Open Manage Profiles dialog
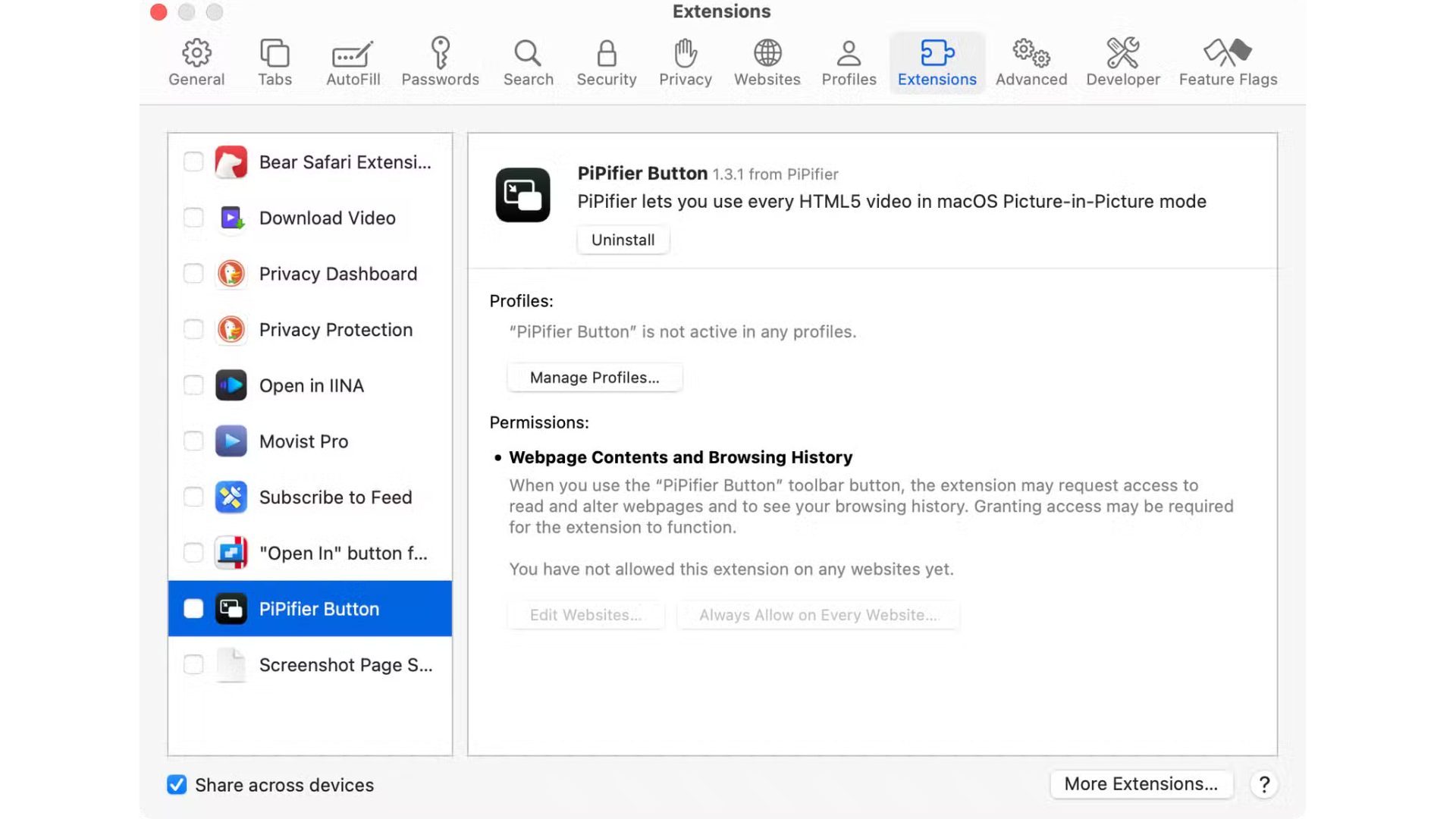Screen dimensions: 1456x819 (595, 378)
